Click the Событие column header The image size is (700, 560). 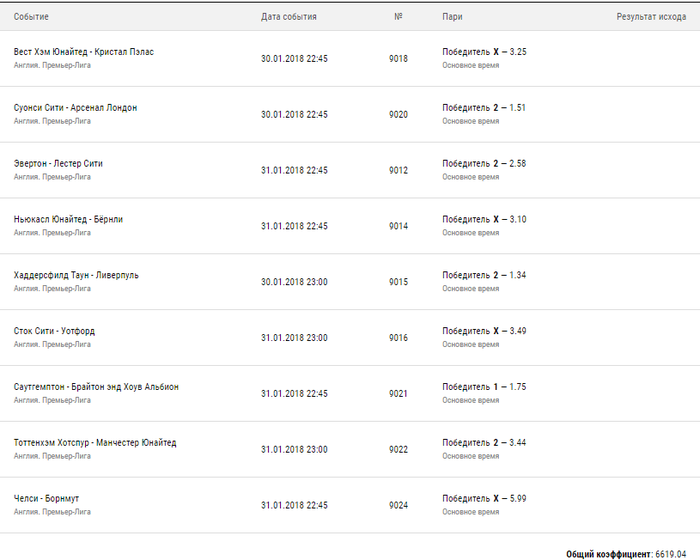[x=31, y=17]
